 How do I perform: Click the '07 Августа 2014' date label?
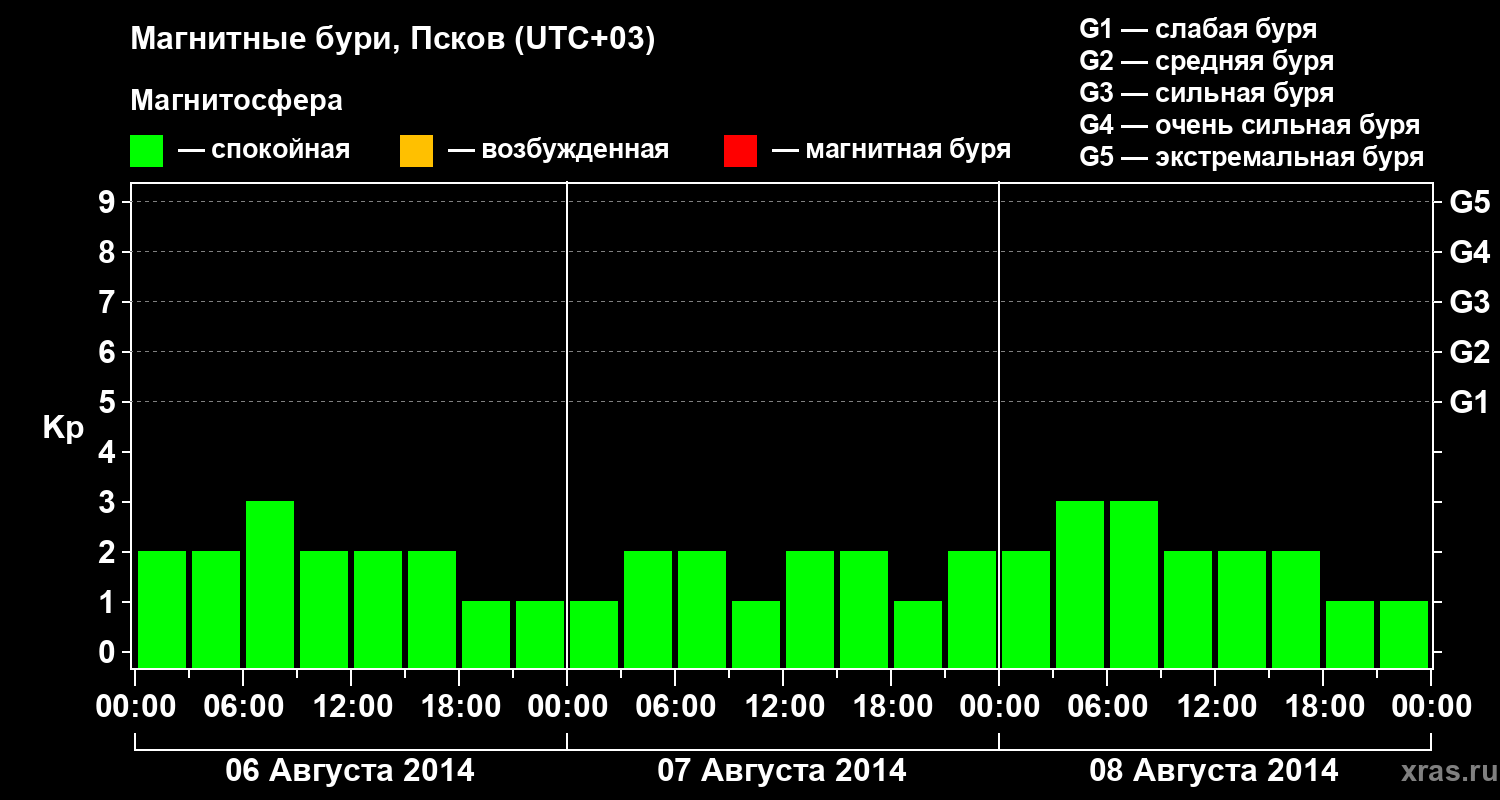782,770
